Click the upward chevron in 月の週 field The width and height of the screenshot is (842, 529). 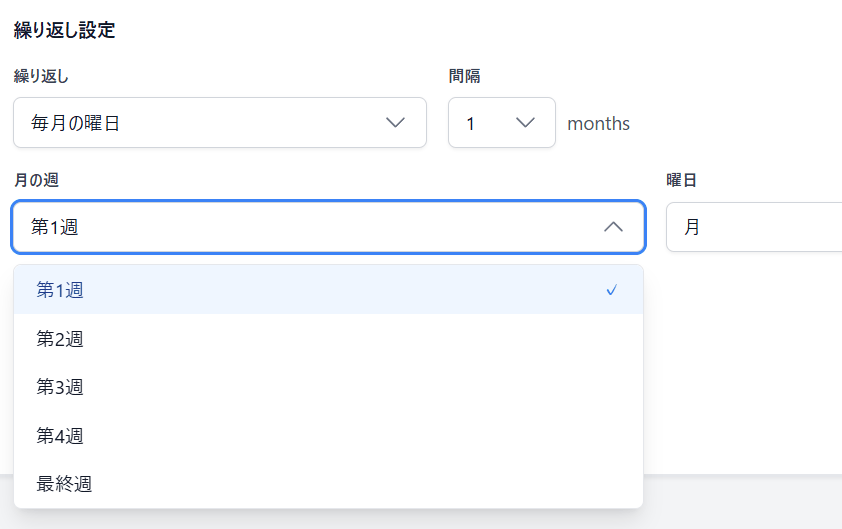[x=614, y=227]
